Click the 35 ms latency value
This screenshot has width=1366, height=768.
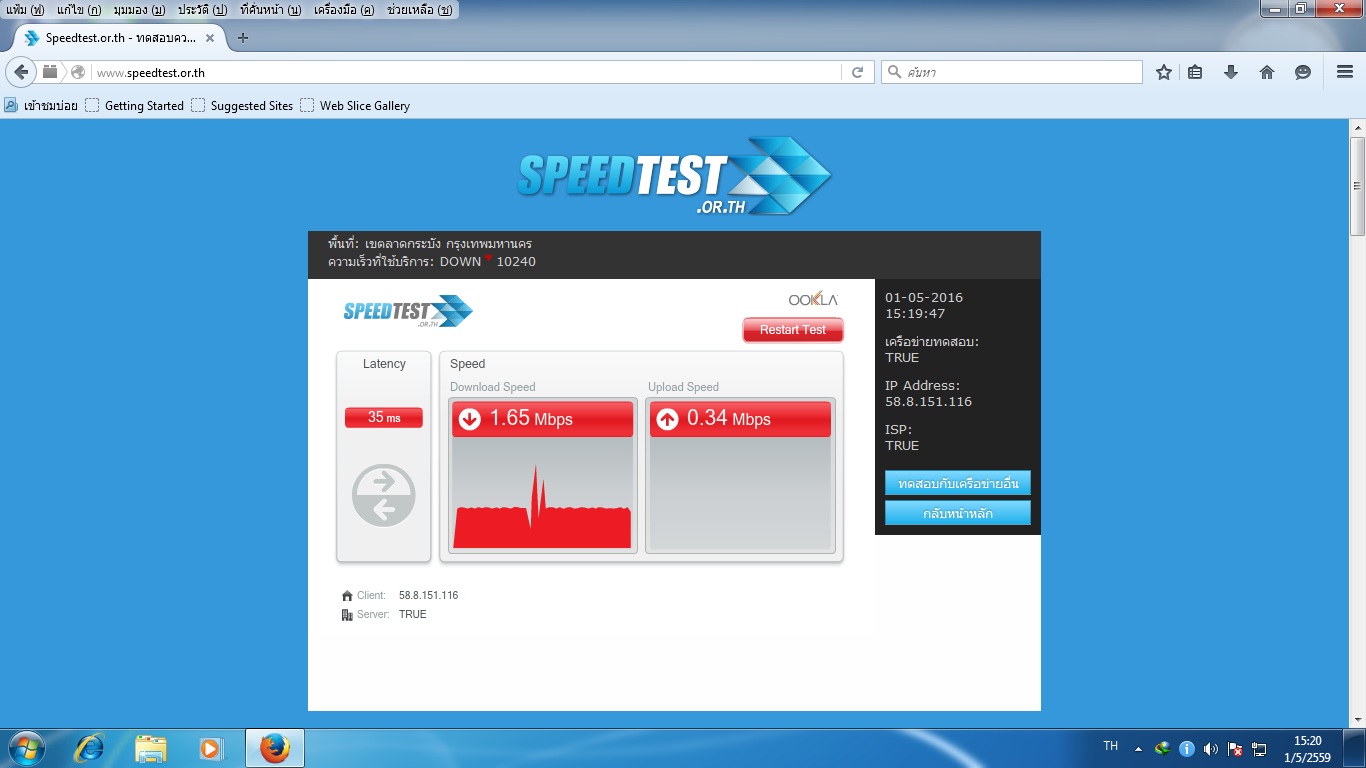384,417
